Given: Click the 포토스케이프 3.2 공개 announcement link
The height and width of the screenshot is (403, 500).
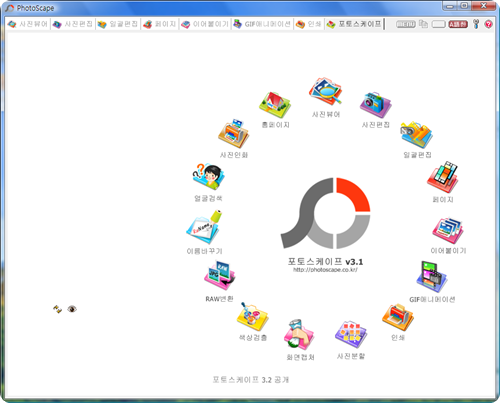Looking at the screenshot, I should coord(251,380).
